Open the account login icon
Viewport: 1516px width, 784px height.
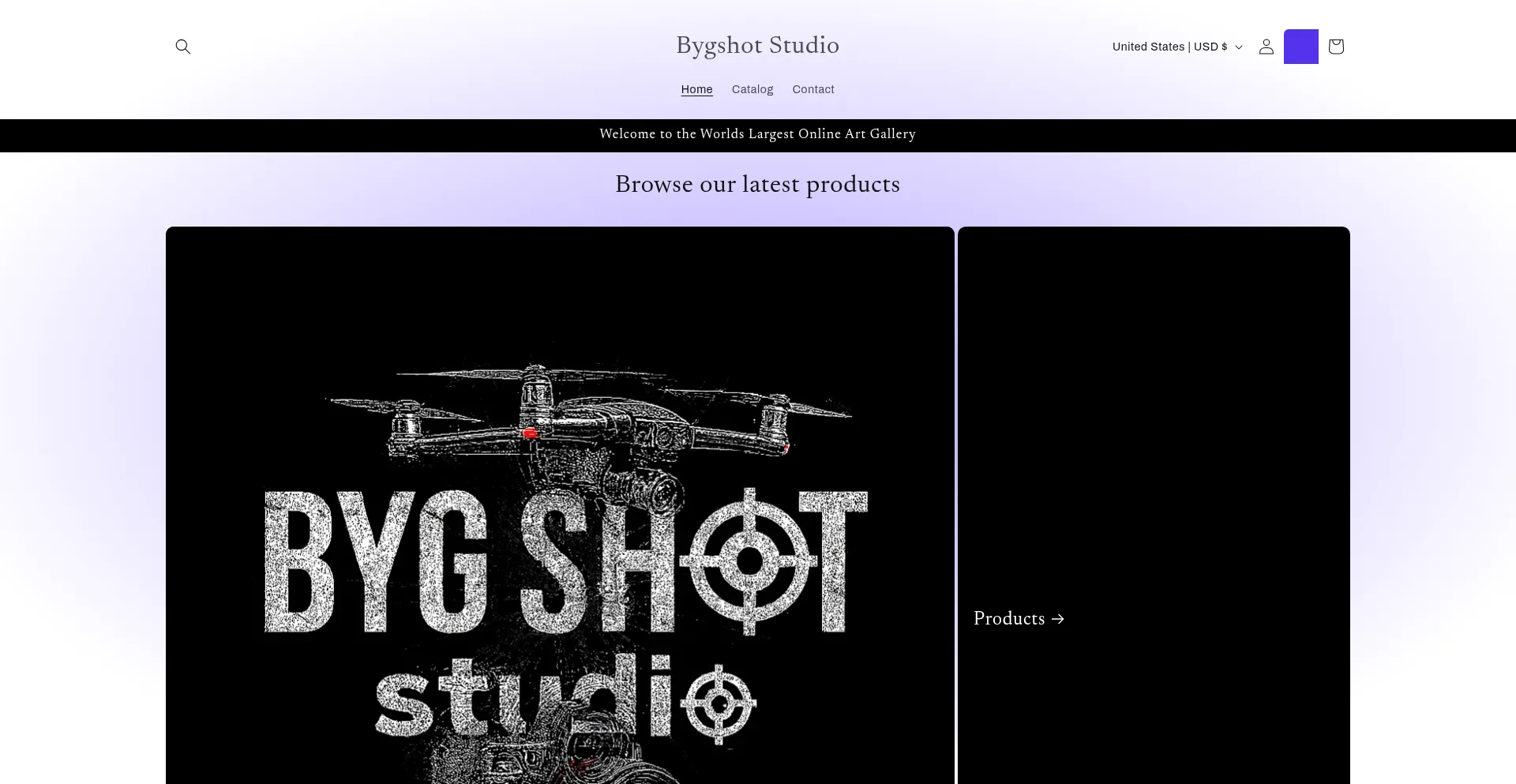[x=1266, y=47]
